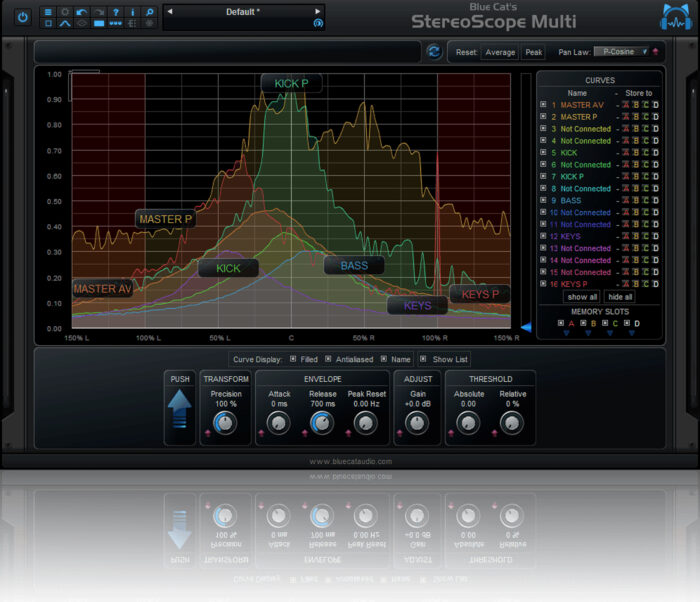Toggle the Name display checkbox
The image size is (700, 602).
pos(384,359)
